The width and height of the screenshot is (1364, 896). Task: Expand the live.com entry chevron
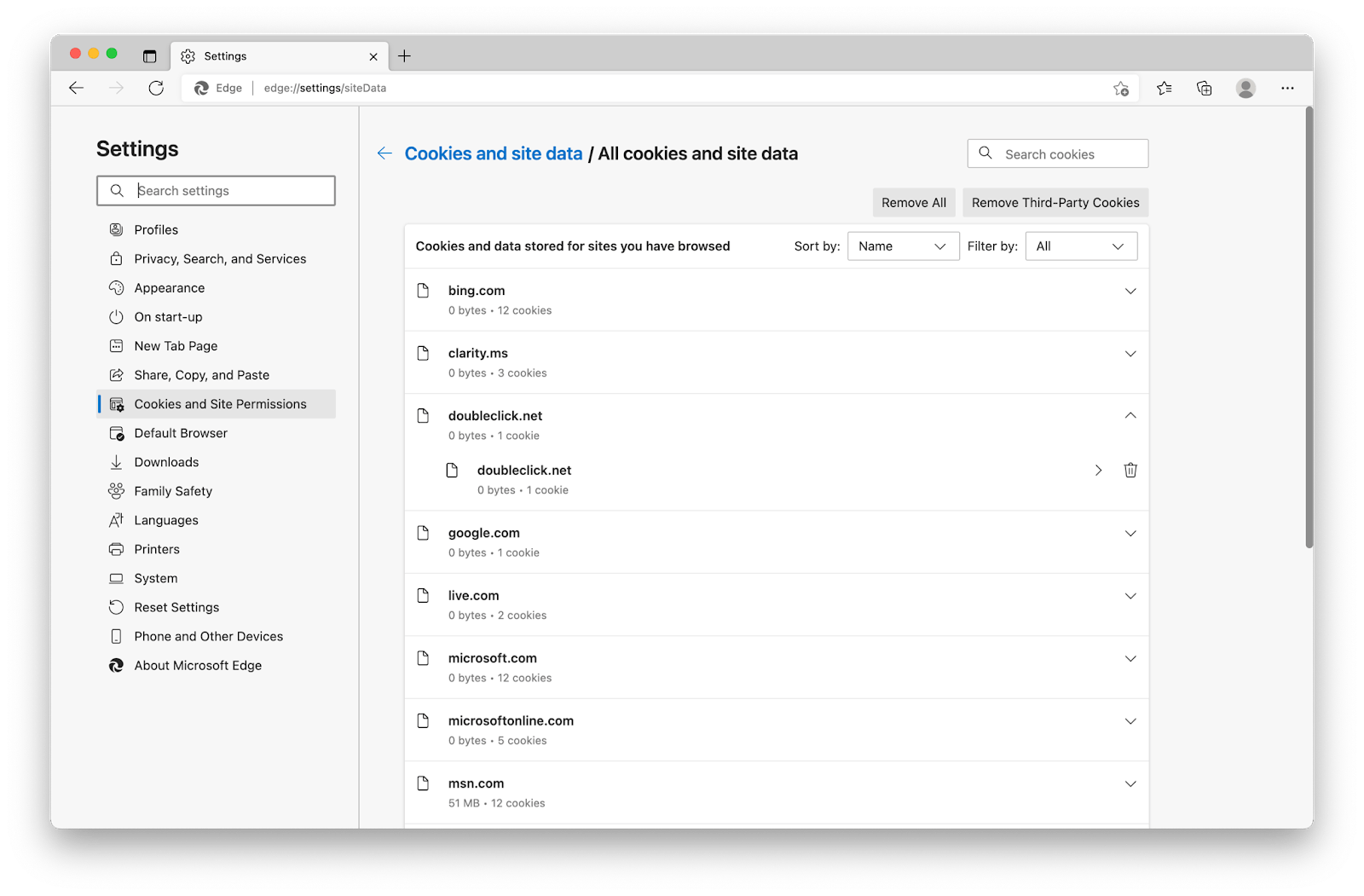[1130, 595]
